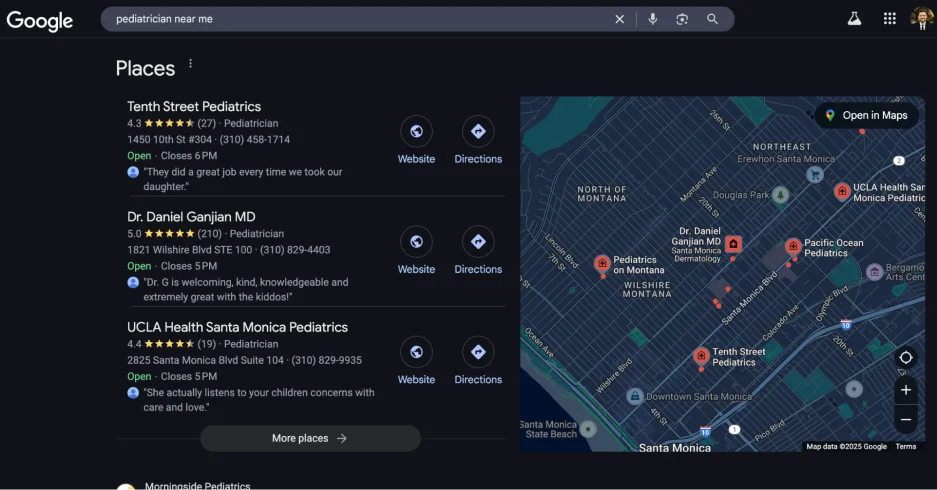Viewport: 937px width, 490px height.
Task: Submit search with the magnifying glass icon
Action: [712, 19]
